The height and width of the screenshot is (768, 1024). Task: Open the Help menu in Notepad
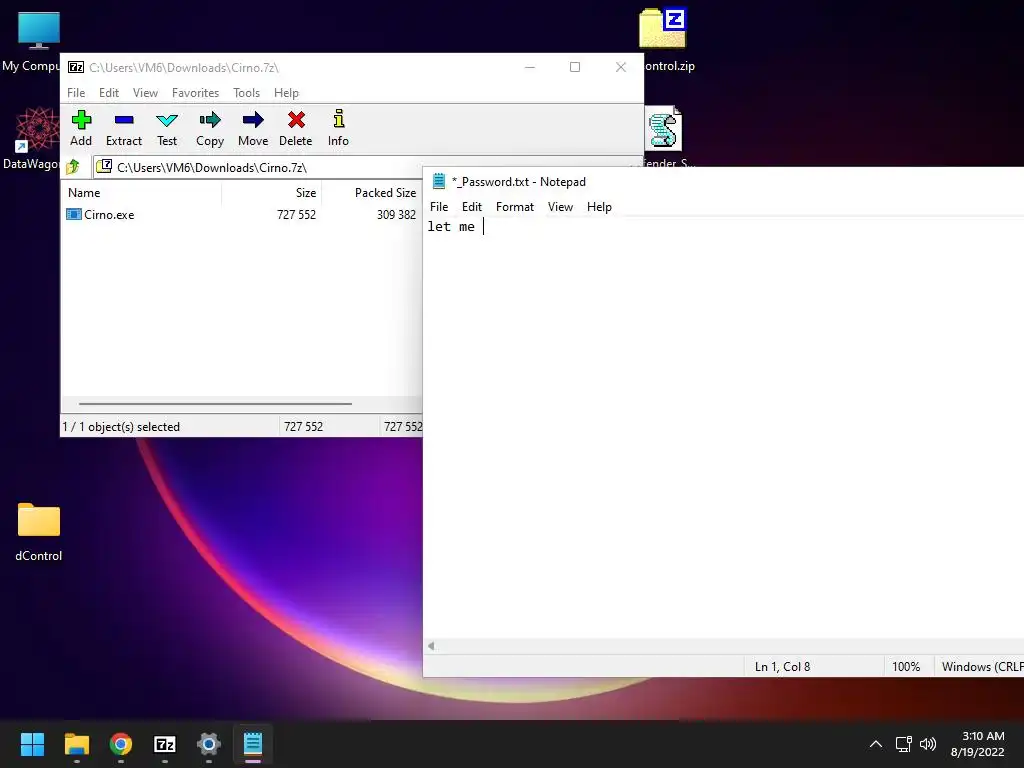[x=599, y=207]
